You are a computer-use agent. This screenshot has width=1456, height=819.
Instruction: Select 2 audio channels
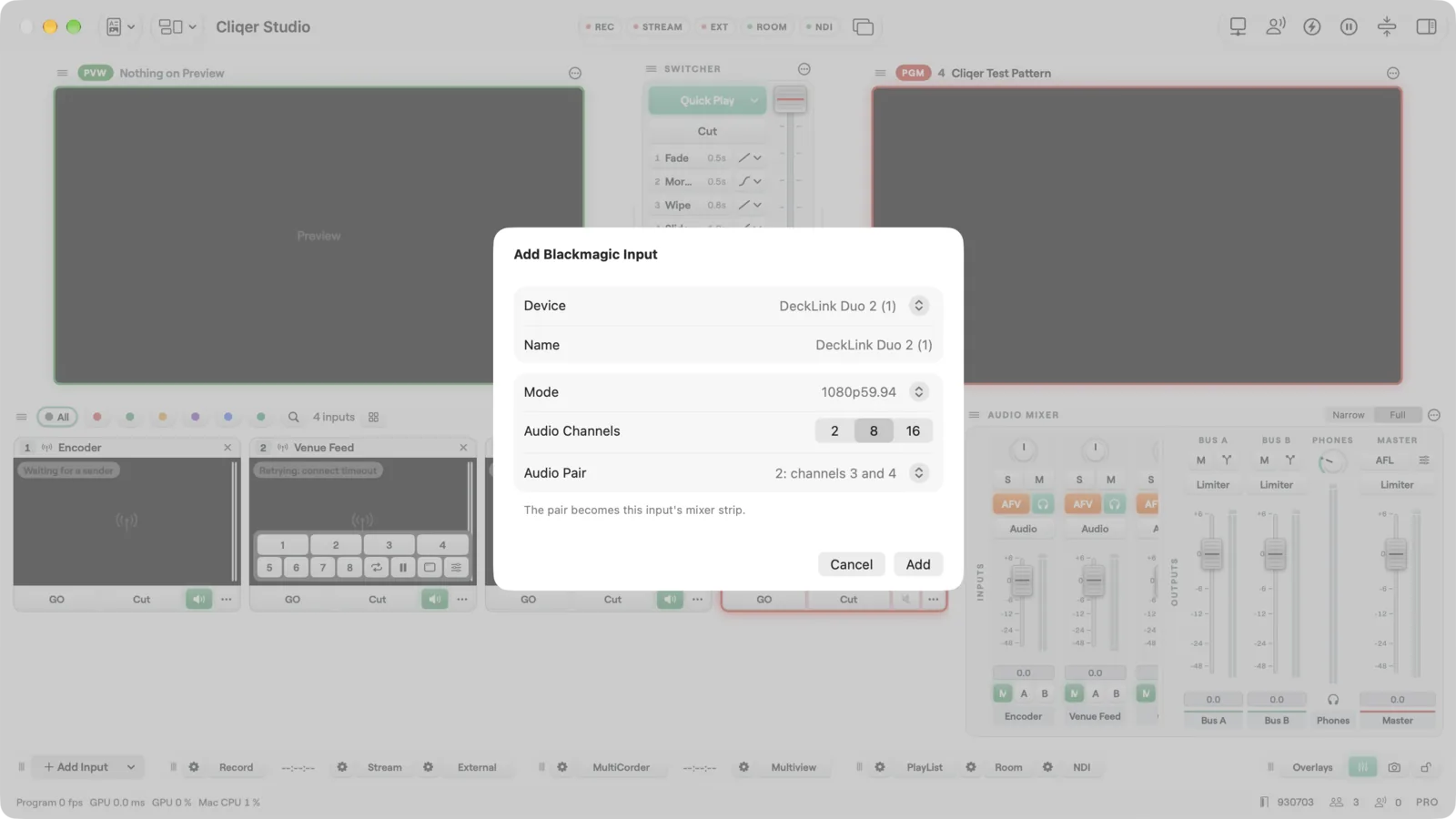(x=834, y=431)
